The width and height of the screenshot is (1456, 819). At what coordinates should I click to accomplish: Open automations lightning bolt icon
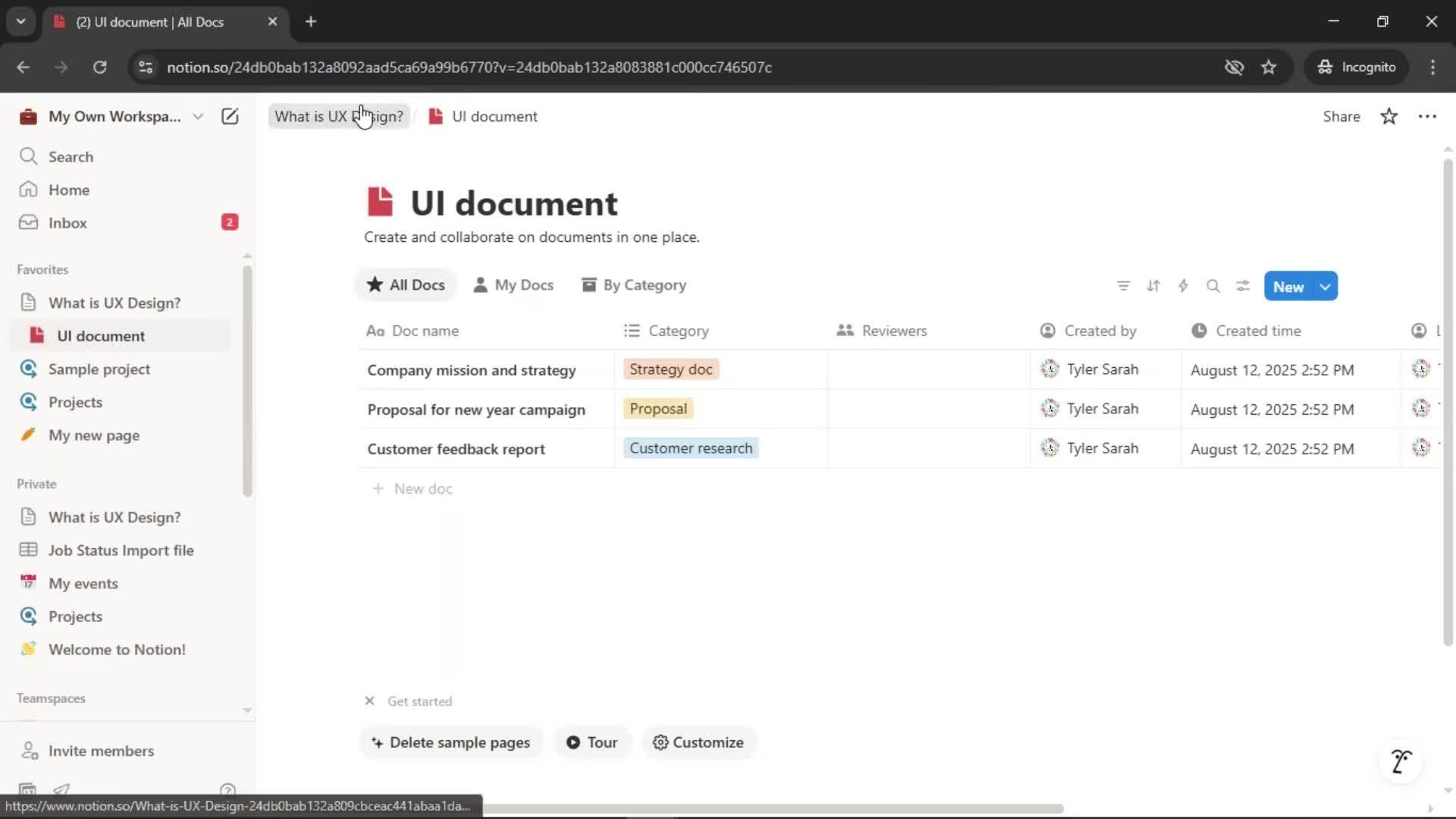tap(1183, 286)
